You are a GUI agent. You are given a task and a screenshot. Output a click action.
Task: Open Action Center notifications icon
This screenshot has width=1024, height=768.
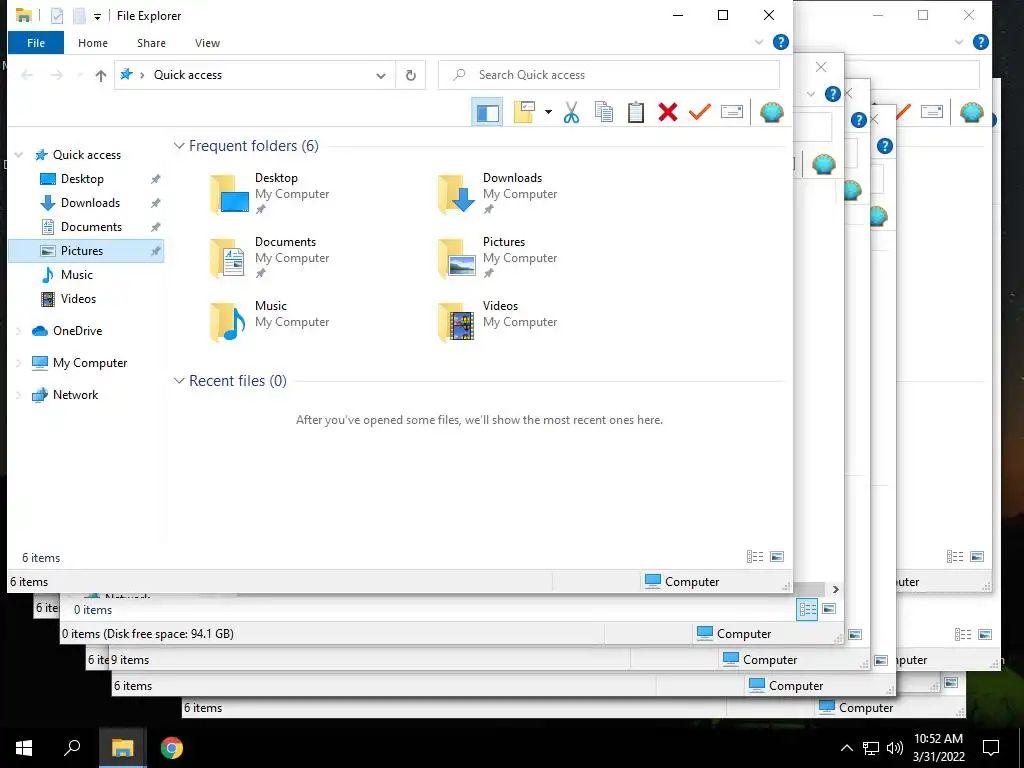pos(991,748)
